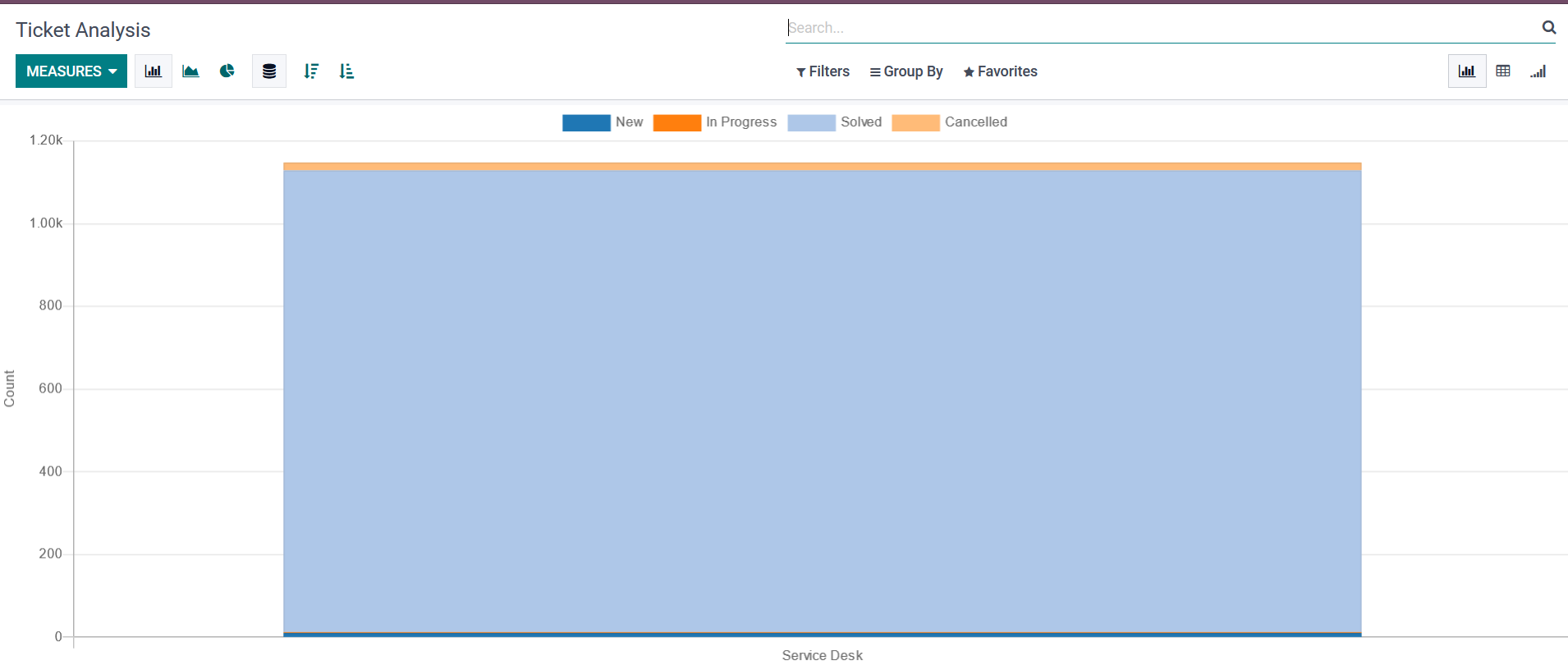Open the Favorites menu
Image resolution: width=1568 pixels, height=670 pixels.
pyautogui.click(x=1000, y=71)
